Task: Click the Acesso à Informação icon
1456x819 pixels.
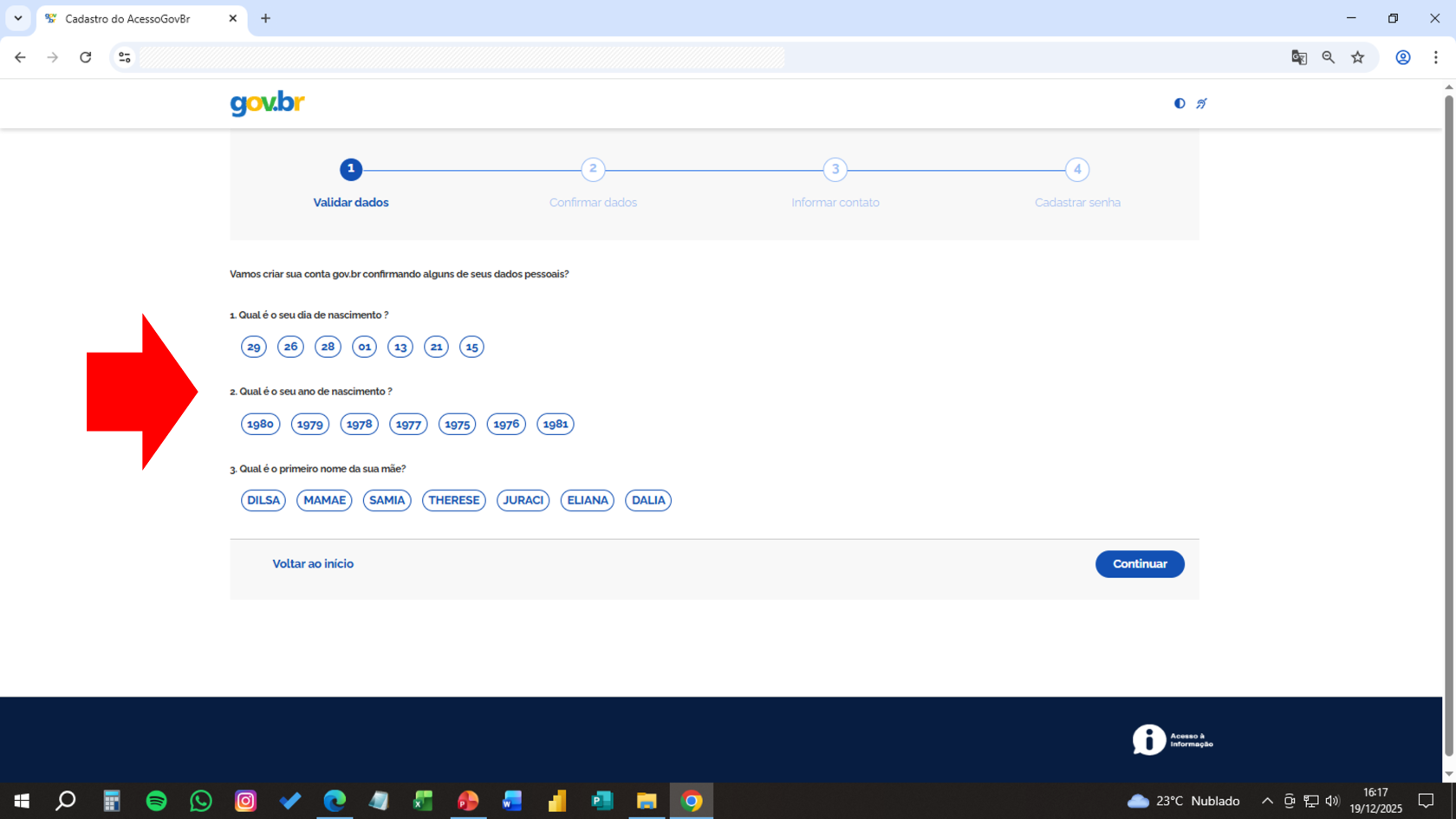Action: click(x=1172, y=740)
